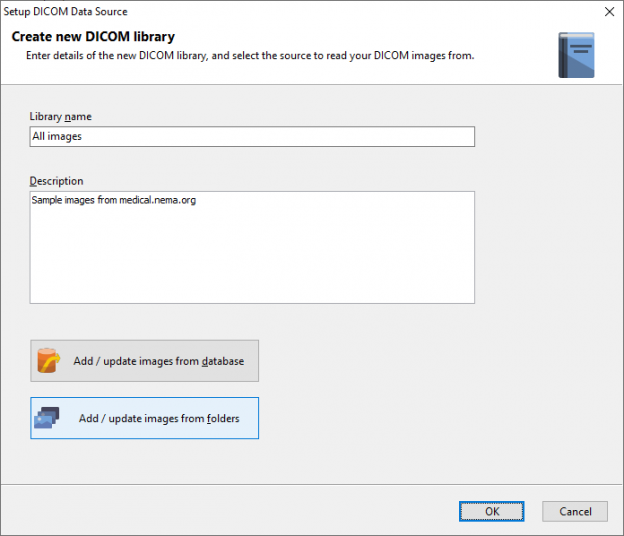Click the orange database cylinder icon
The width and height of the screenshot is (624, 536).
pyautogui.click(x=49, y=361)
